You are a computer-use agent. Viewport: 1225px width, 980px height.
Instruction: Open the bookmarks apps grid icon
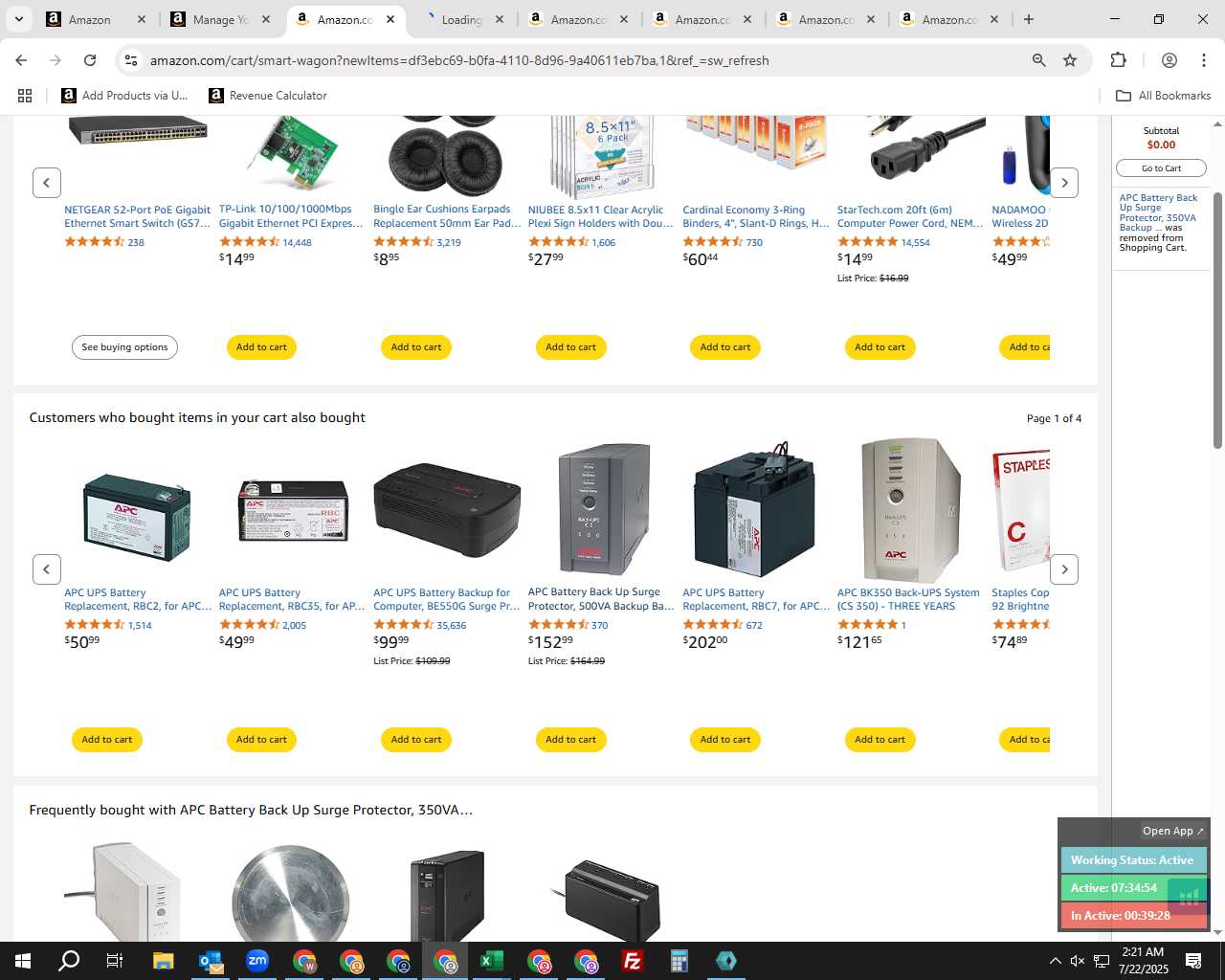pos(25,96)
